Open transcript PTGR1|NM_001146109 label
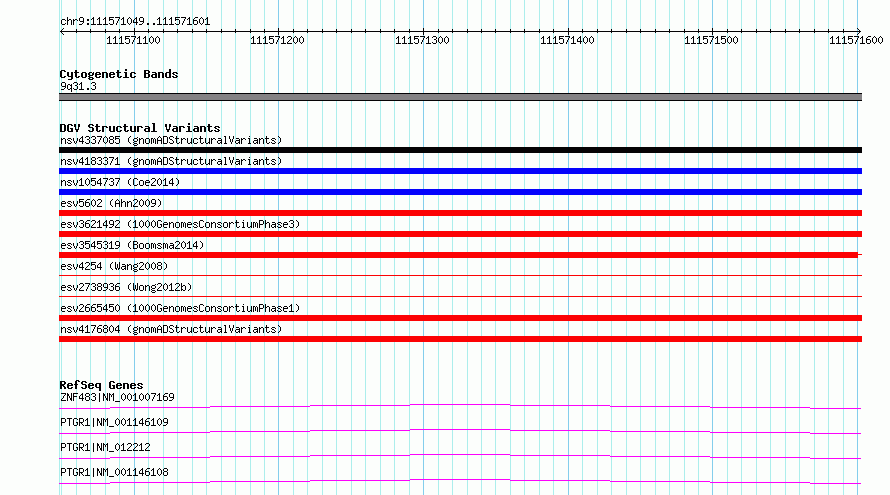 [114, 422]
